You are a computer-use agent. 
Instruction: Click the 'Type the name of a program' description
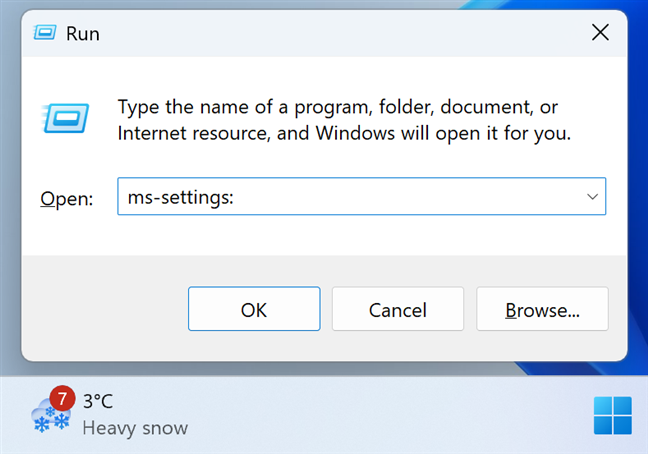click(x=344, y=120)
